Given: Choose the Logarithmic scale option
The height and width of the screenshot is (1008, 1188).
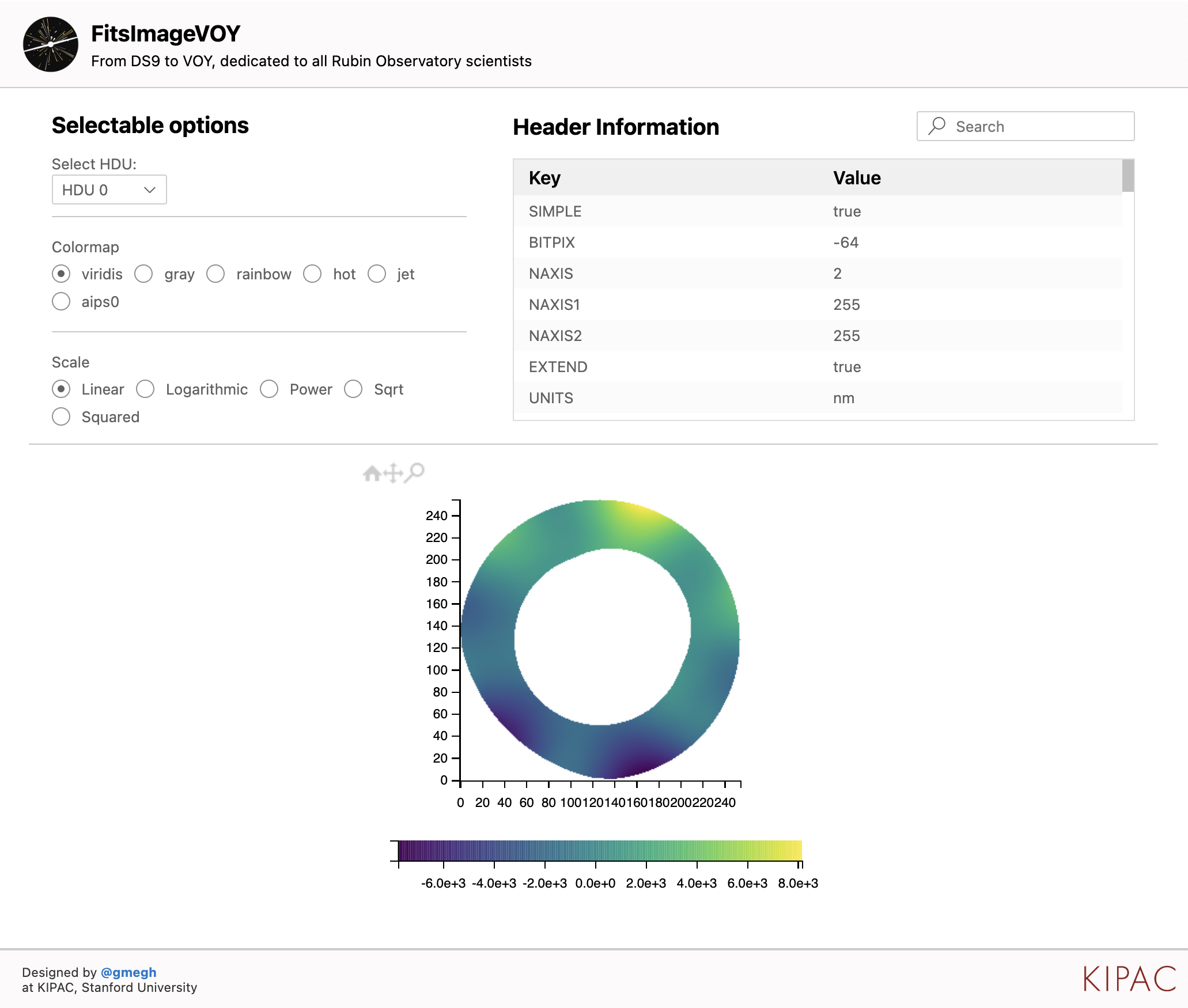Looking at the screenshot, I should [x=145, y=389].
